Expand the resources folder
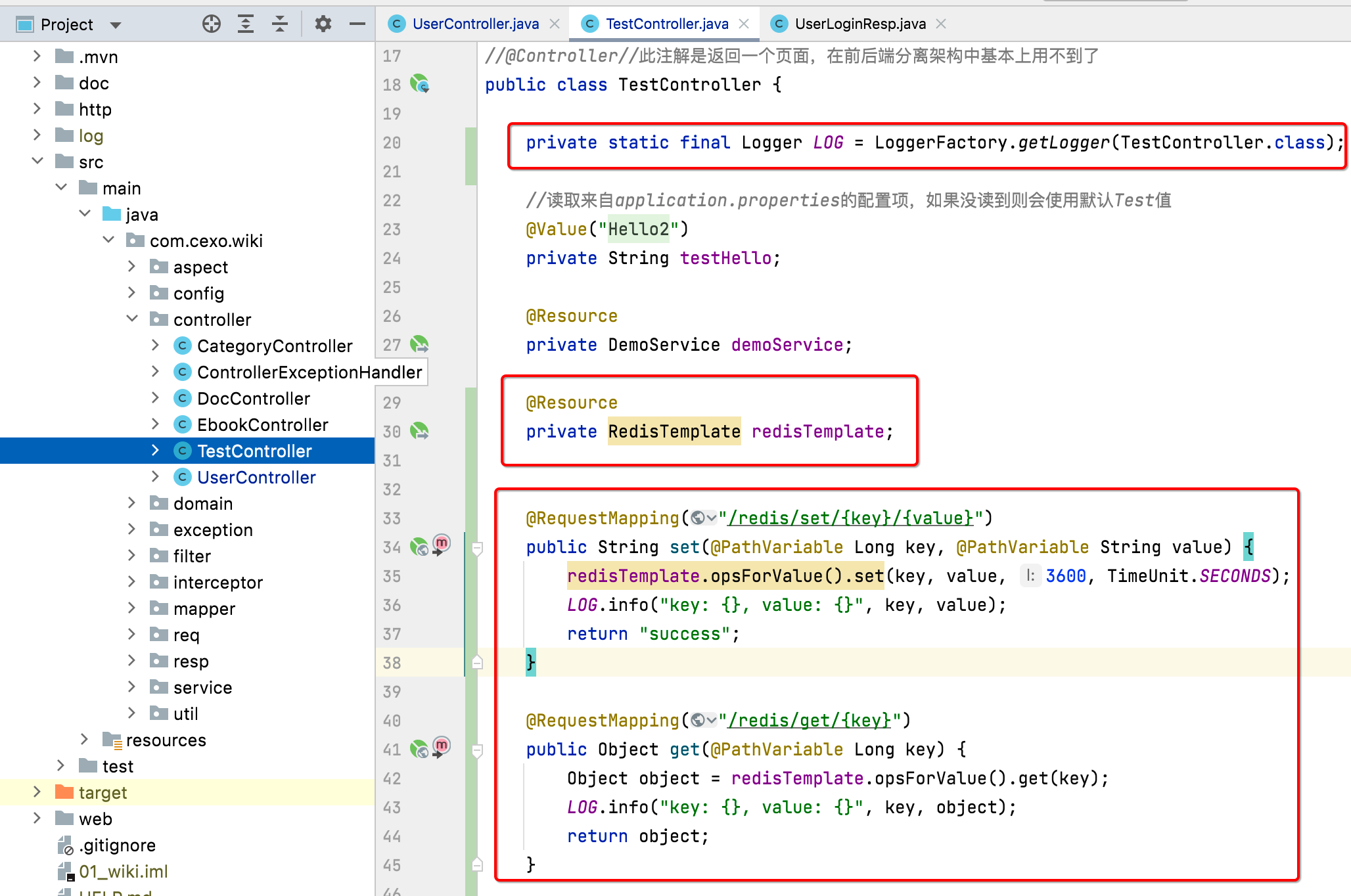The width and height of the screenshot is (1351, 896). point(84,740)
